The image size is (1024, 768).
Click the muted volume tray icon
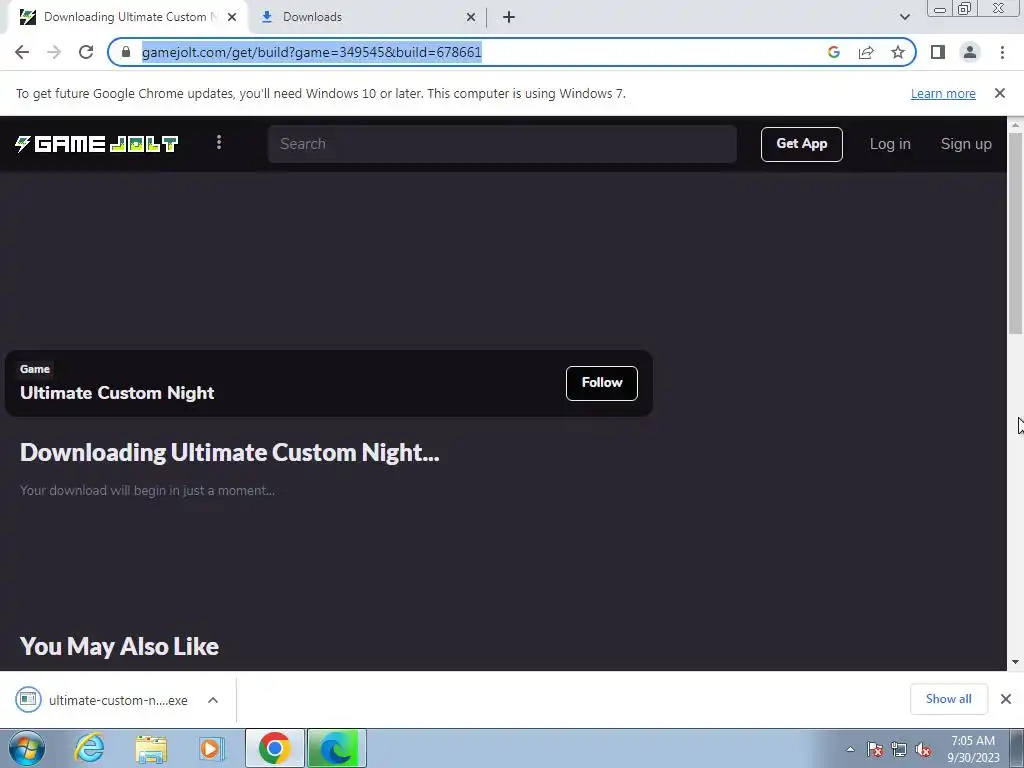point(923,749)
